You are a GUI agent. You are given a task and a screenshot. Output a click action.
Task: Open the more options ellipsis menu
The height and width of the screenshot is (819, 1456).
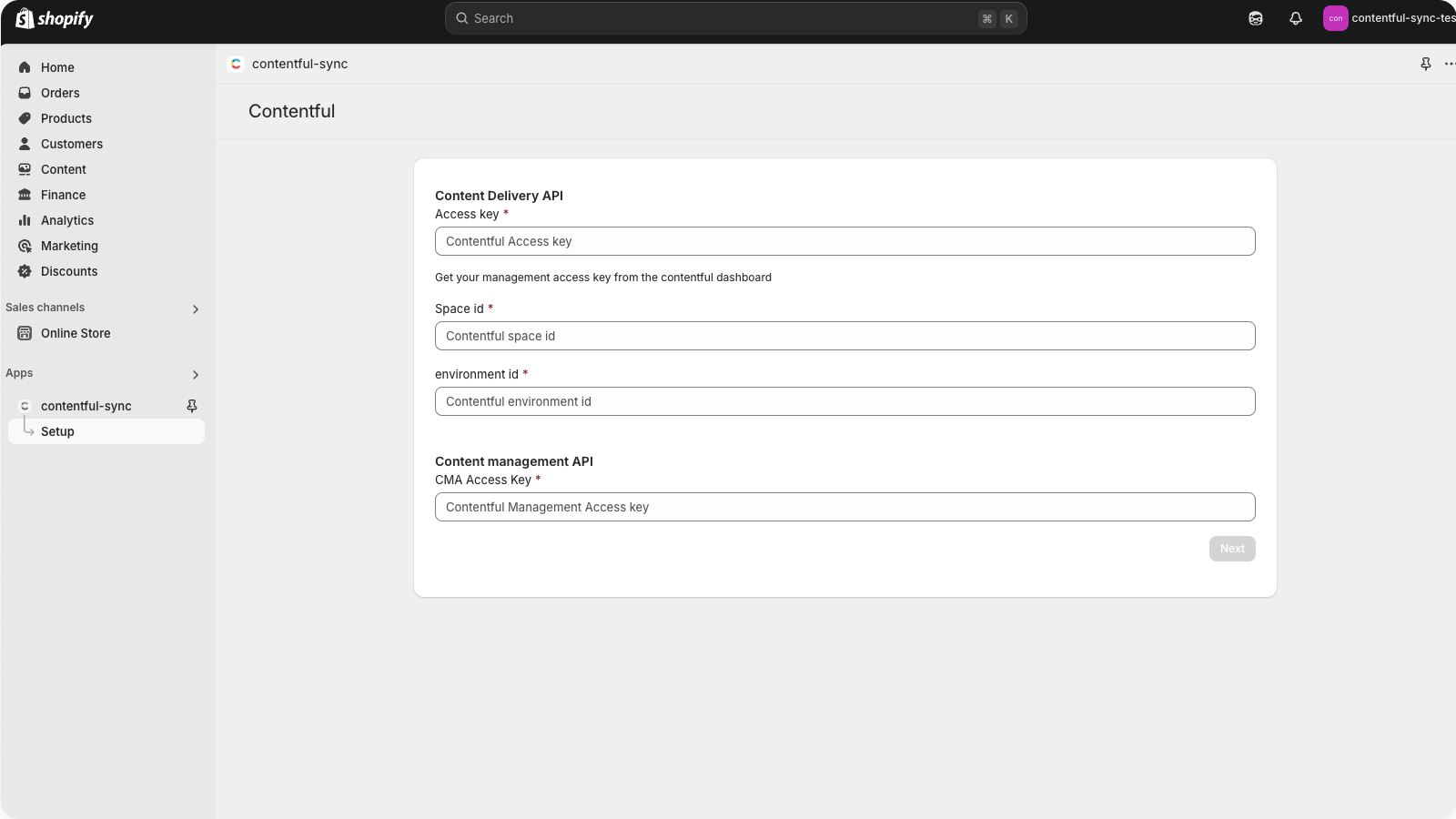tap(1449, 64)
